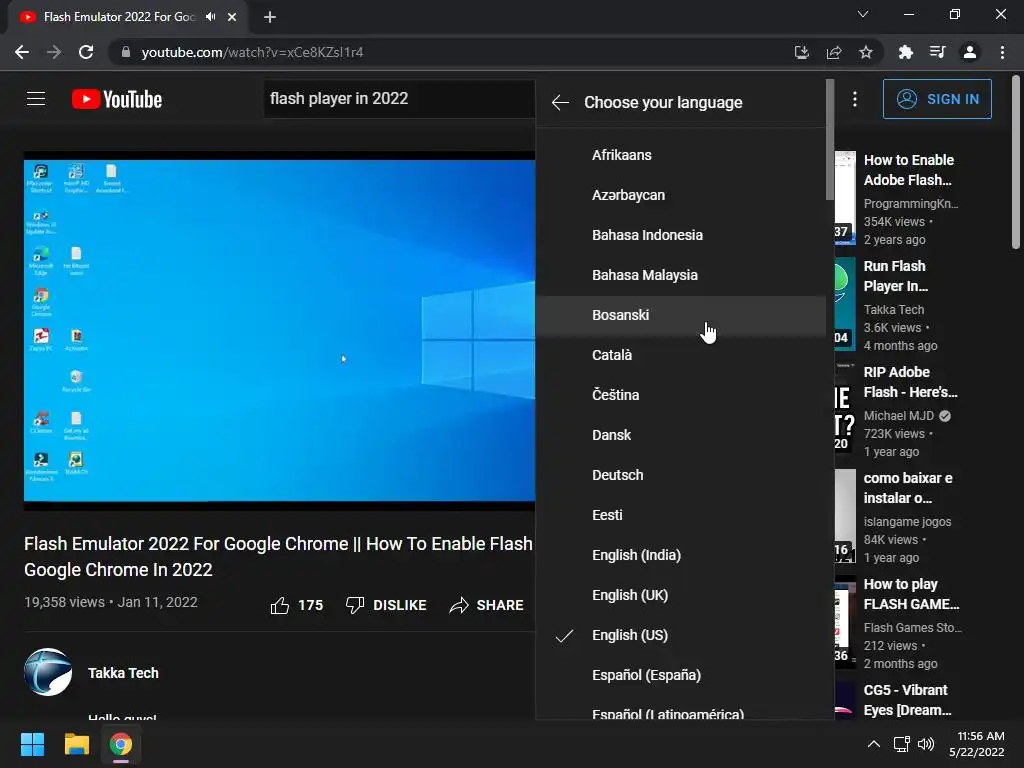
Task: Open the Takka Tech channel name link
Action: coord(123,673)
